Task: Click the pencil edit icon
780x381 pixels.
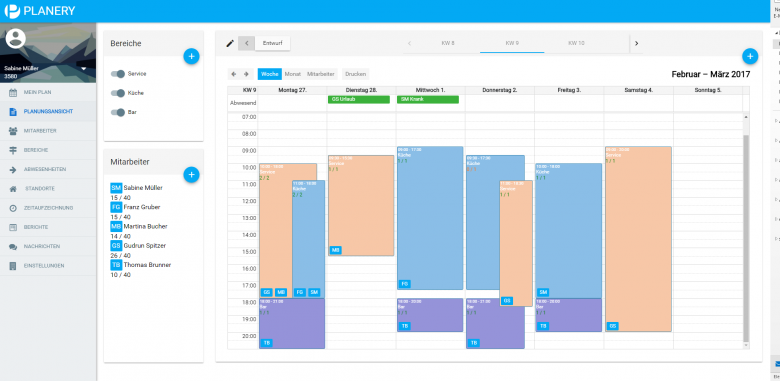Action: [230, 43]
